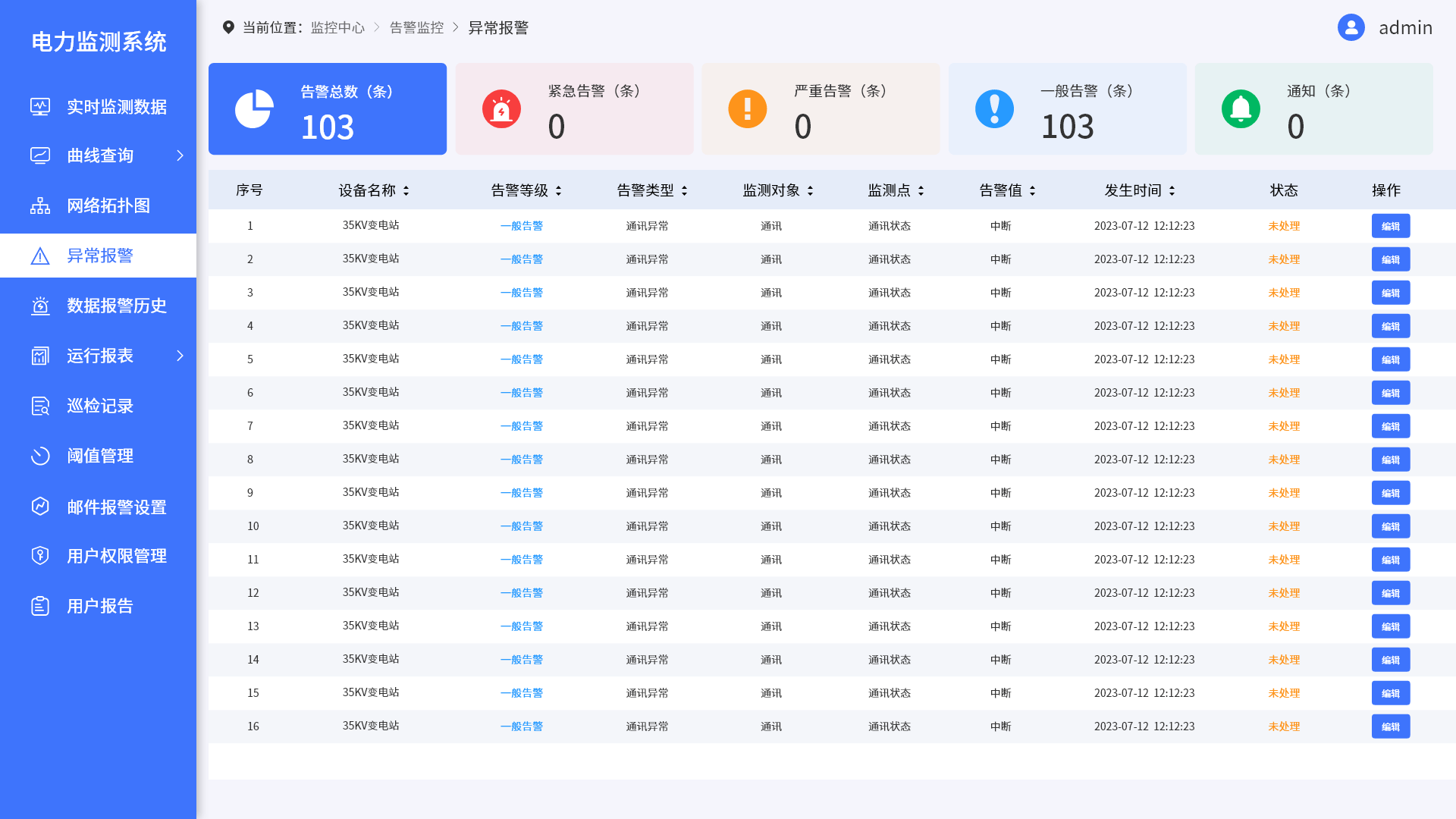This screenshot has height=819, width=1456.
Task: Open 实时监测数据 in sidebar menu
Action: point(116,107)
